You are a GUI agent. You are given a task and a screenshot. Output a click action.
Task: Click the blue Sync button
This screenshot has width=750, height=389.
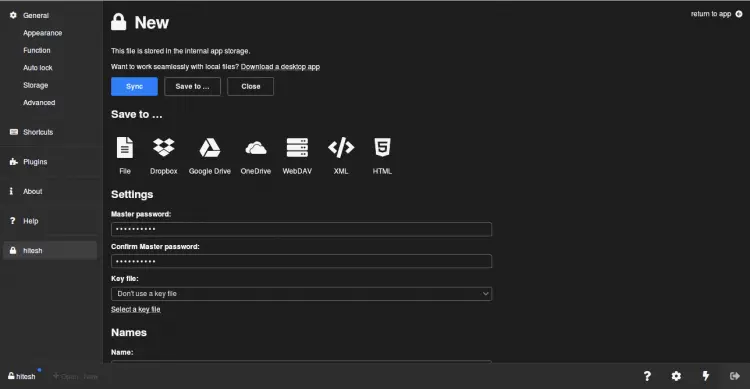134,87
